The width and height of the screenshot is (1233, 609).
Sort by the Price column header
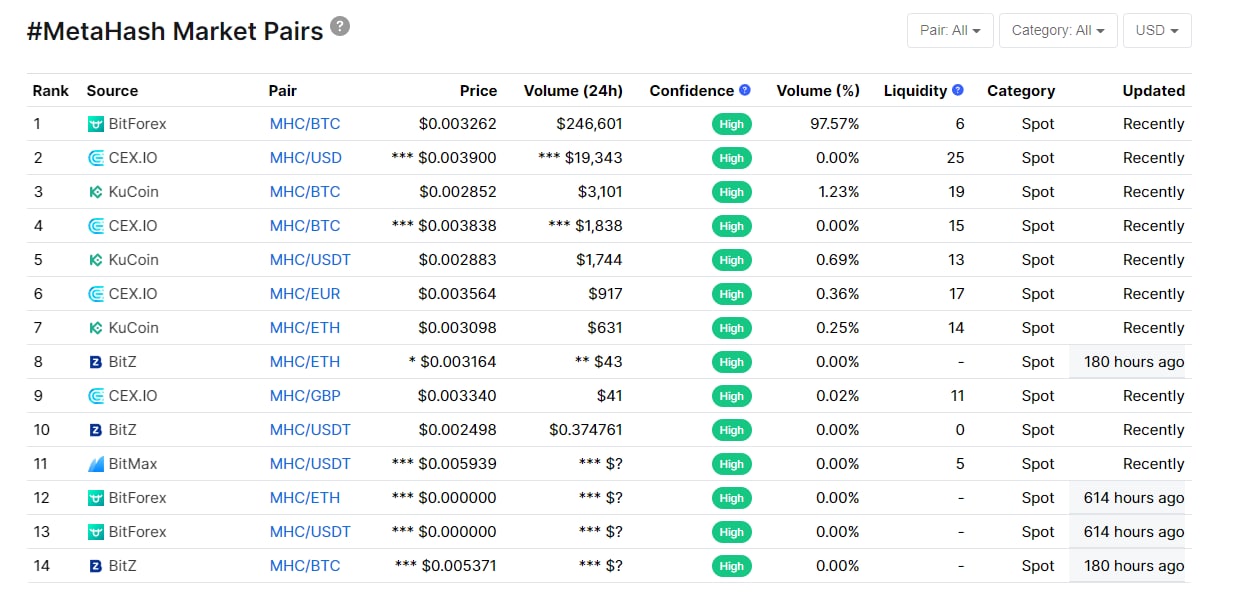(478, 90)
